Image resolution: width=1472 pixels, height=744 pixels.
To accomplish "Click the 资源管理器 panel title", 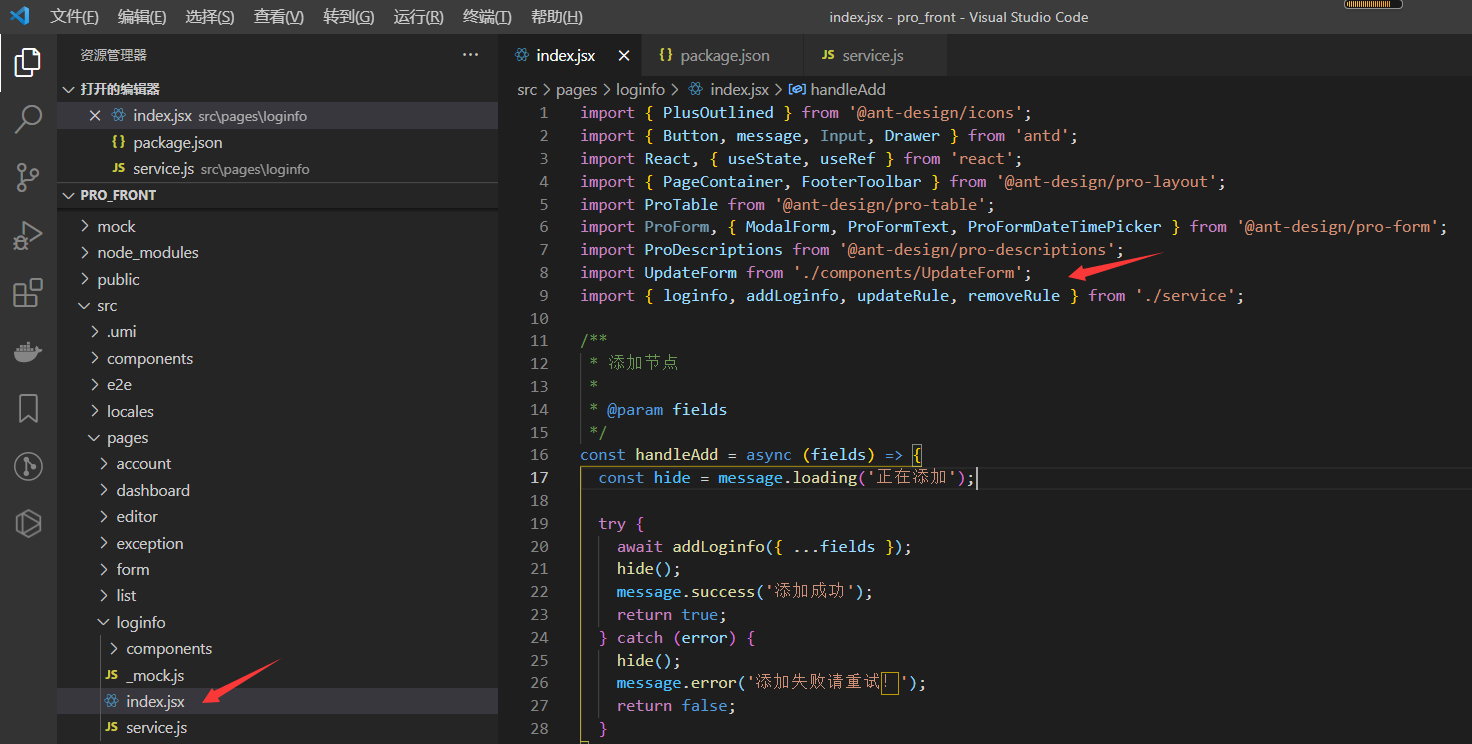I will (113, 55).
